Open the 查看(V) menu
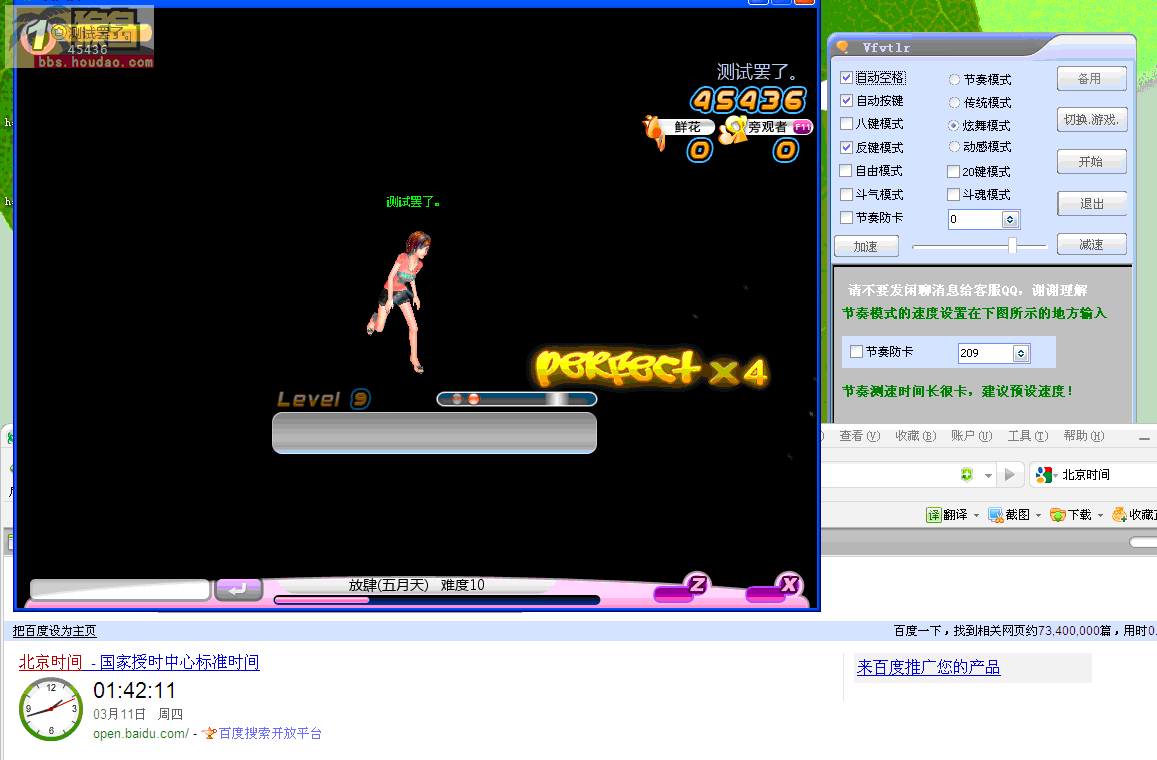Viewport: 1157px width, 760px height. coord(860,436)
